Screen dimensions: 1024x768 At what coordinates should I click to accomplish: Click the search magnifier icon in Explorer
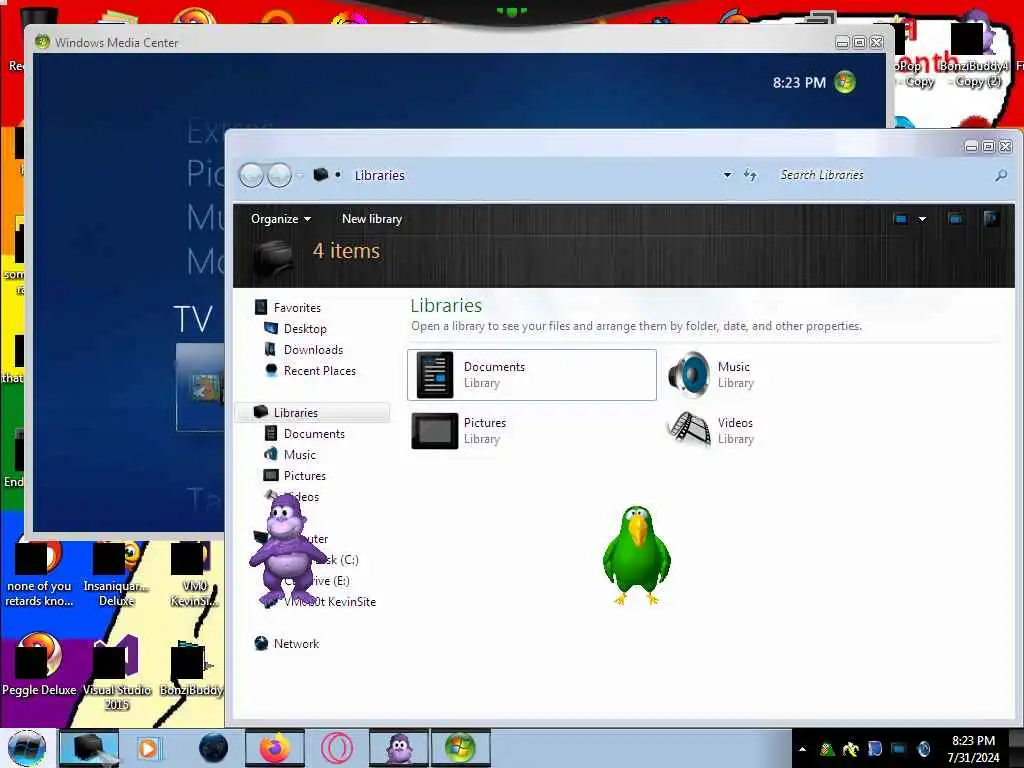point(1000,175)
